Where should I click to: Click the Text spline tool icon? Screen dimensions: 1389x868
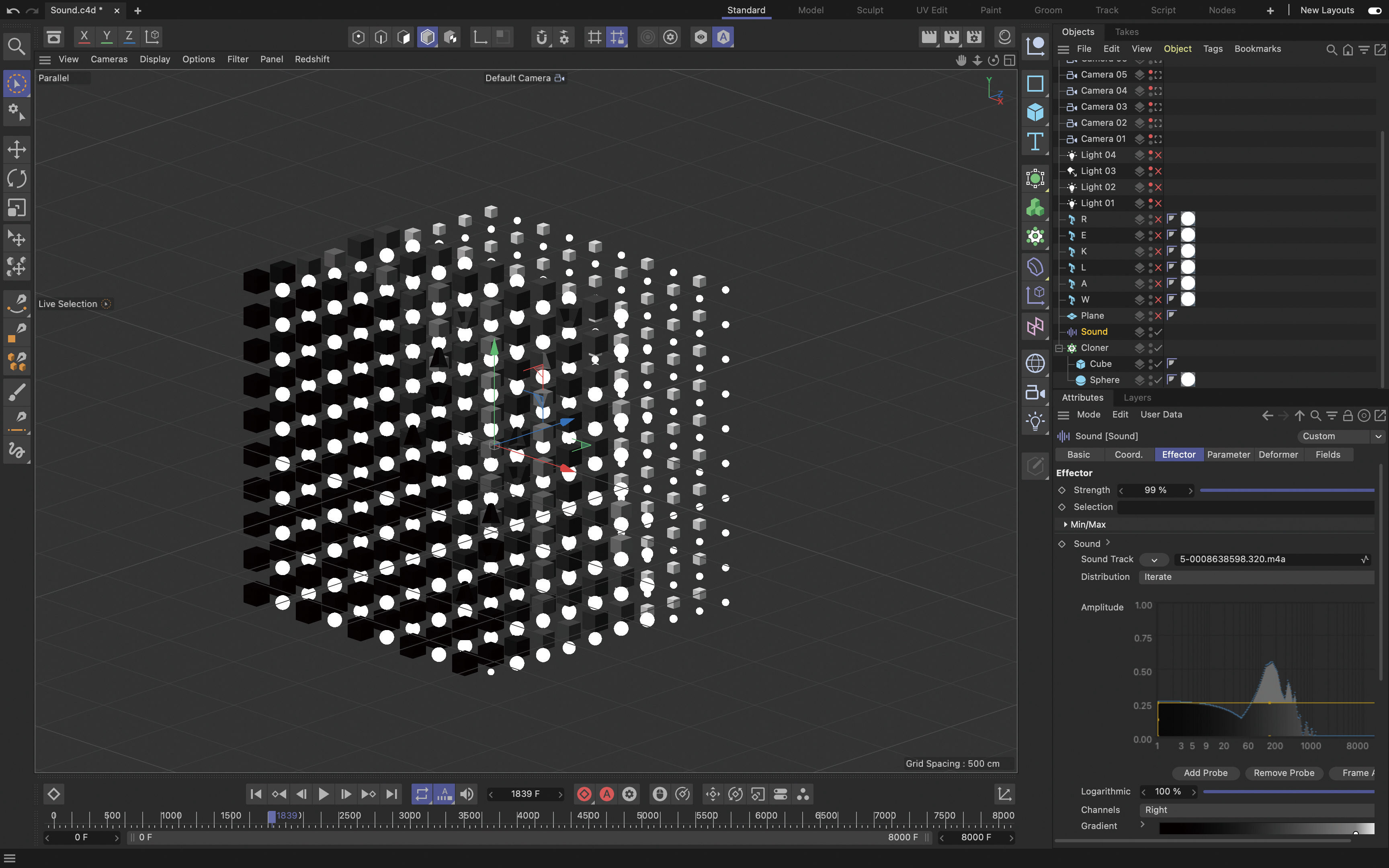[1035, 141]
